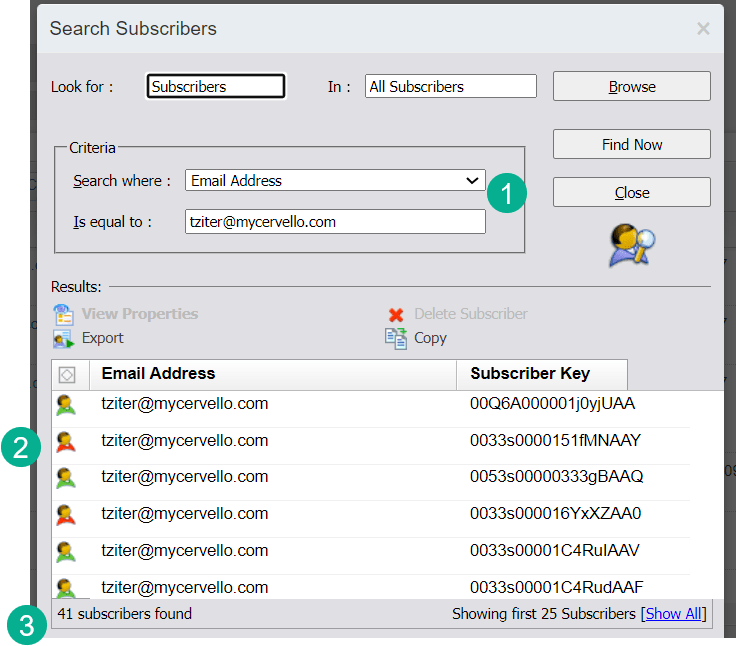The width and height of the screenshot is (736, 646).
Task: Open the Search where dropdown
Action: pyautogui.click(x=335, y=181)
